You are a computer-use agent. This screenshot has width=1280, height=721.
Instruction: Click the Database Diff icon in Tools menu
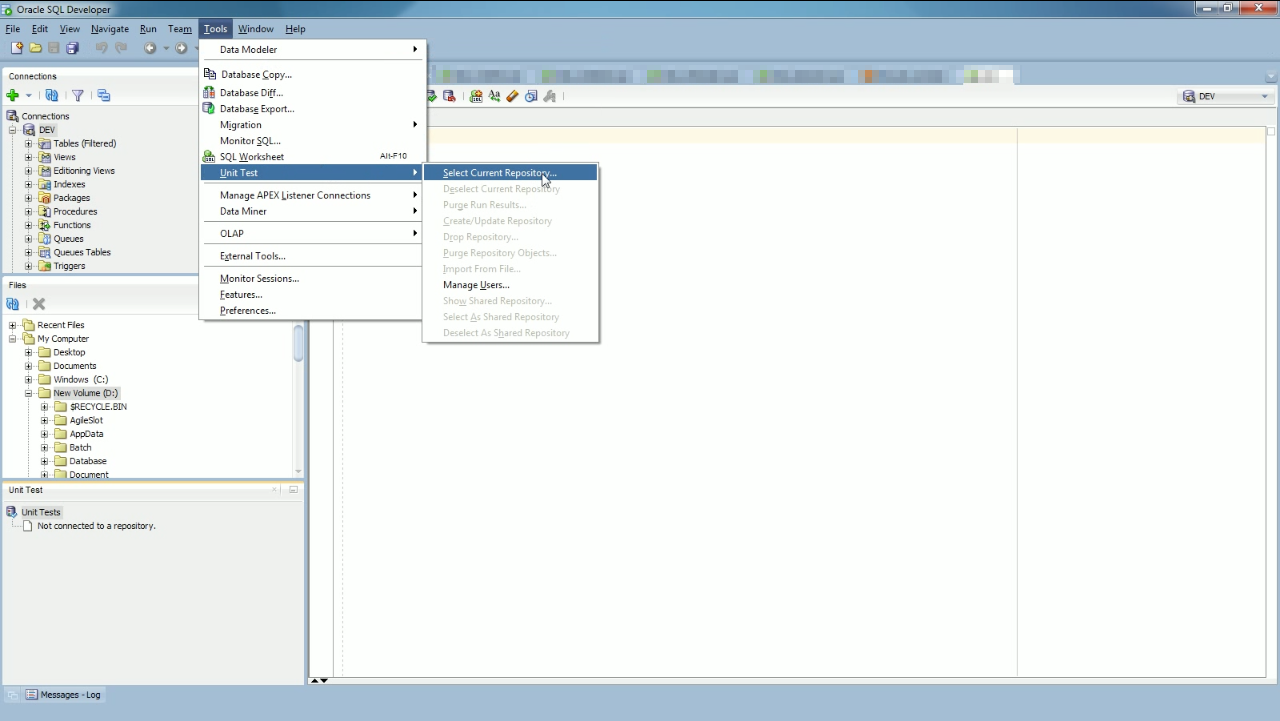pos(209,92)
